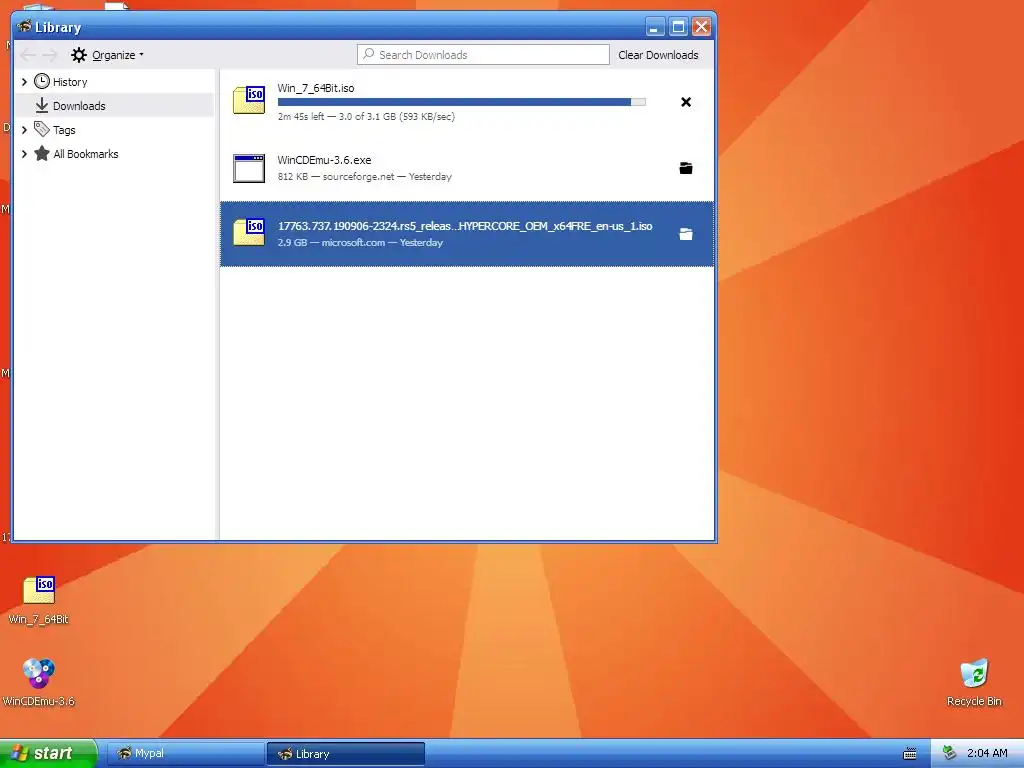Expand the Tags tree node
This screenshot has width=1024, height=768.
tap(24, 130)
